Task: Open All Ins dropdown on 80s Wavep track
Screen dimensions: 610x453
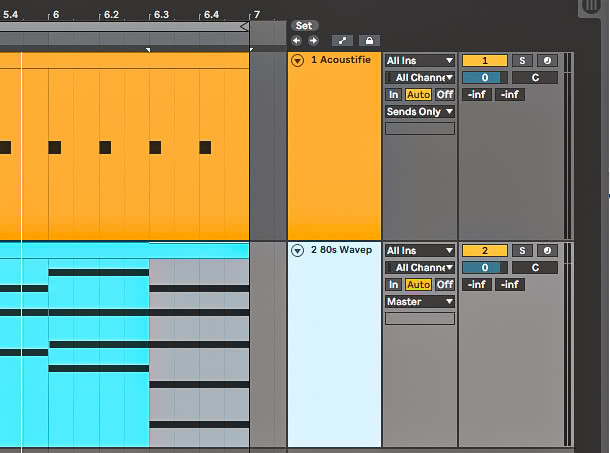Action: [420, 251]
